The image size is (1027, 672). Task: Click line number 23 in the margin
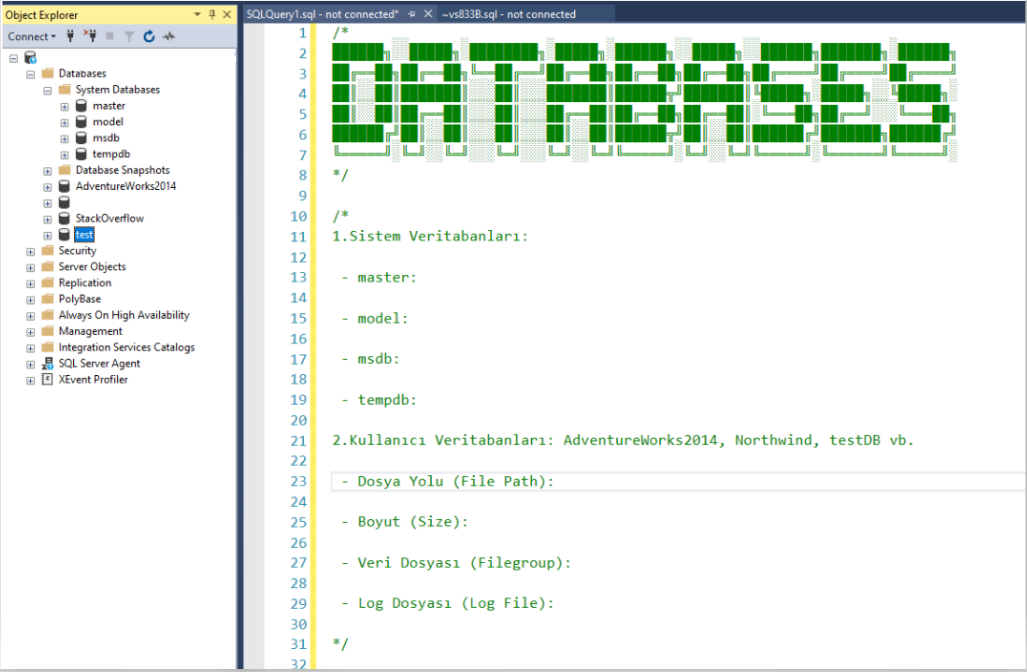click(298, 481)
